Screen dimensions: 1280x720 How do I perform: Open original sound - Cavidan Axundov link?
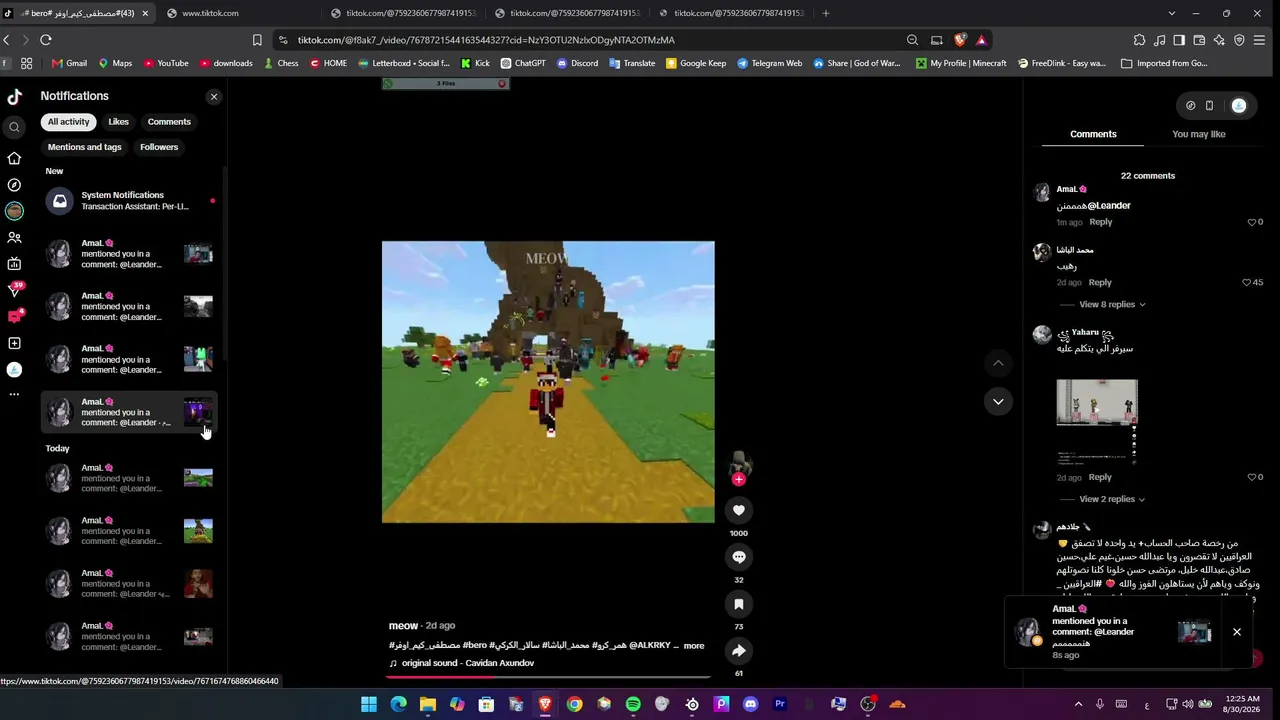pyautogui.click(x=468, y=663)
